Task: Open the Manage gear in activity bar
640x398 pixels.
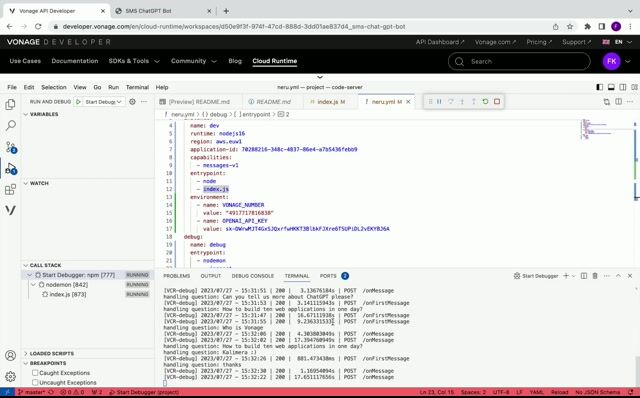Action: [x=11, y=376]
